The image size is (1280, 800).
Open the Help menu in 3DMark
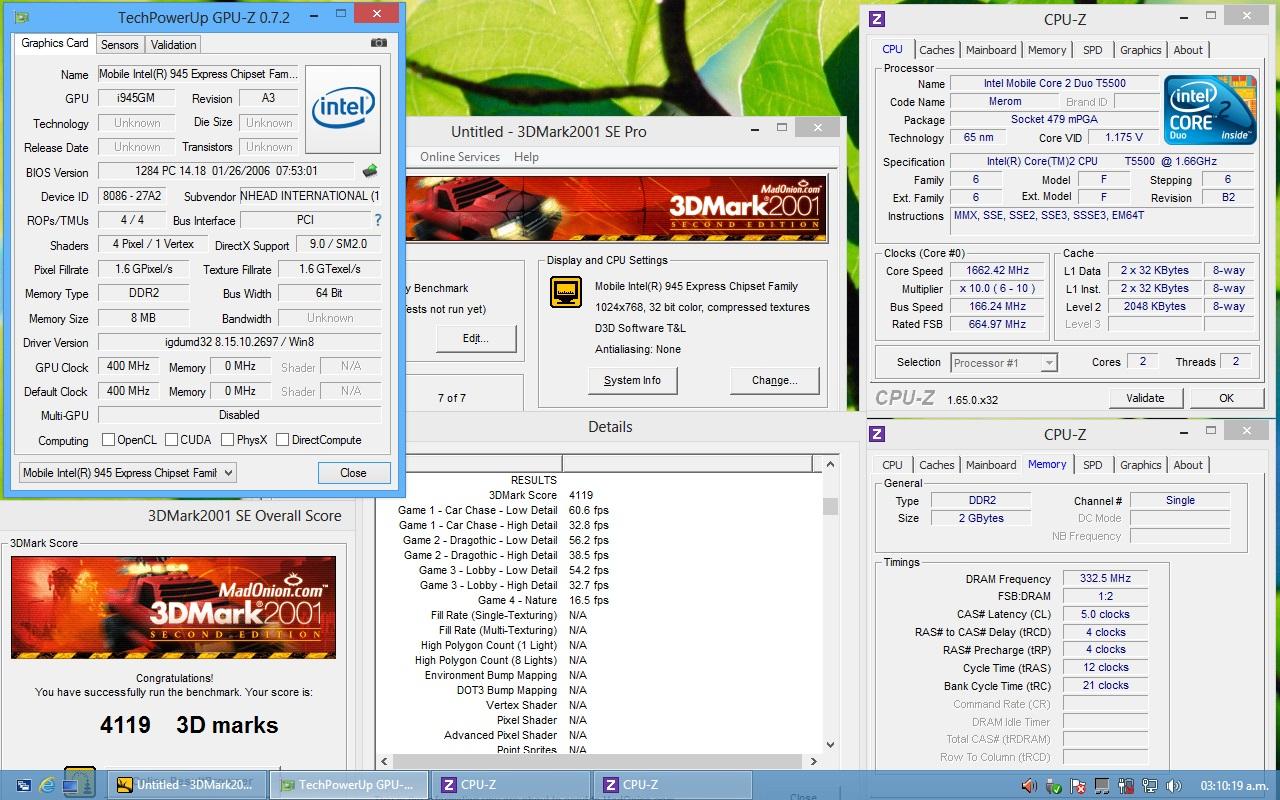[x=526, y=157]
